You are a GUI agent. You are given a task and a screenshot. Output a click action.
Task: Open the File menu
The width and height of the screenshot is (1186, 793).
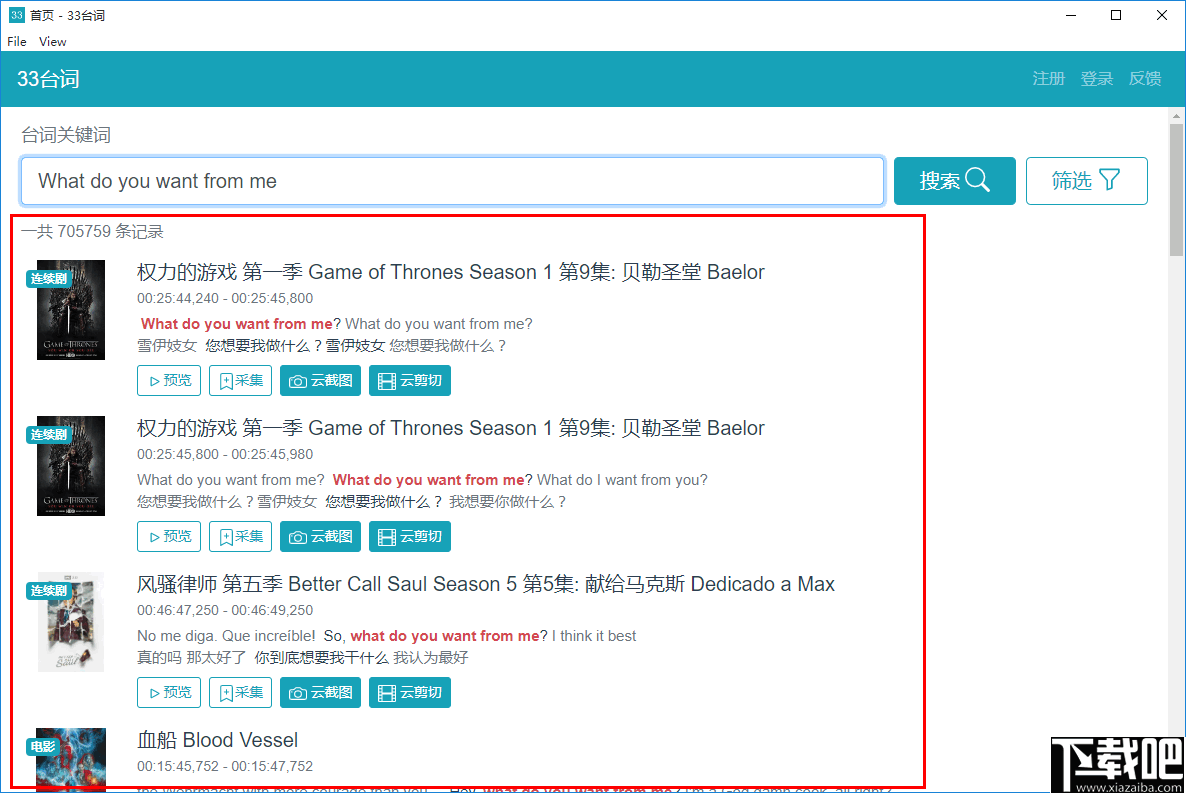(17, 42)
